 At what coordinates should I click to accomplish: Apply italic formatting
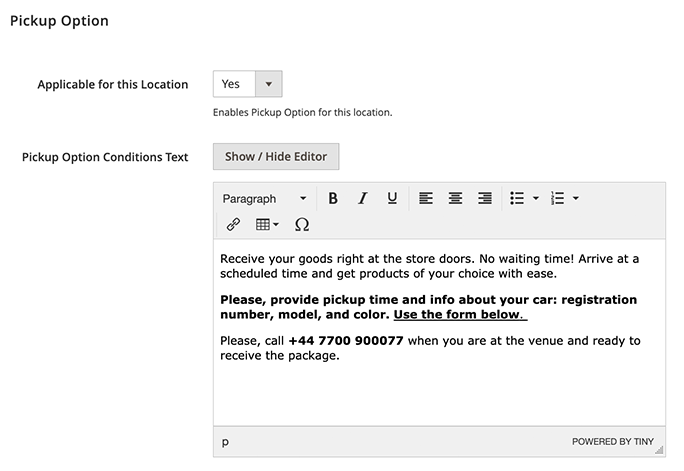(x=362, y=199)
